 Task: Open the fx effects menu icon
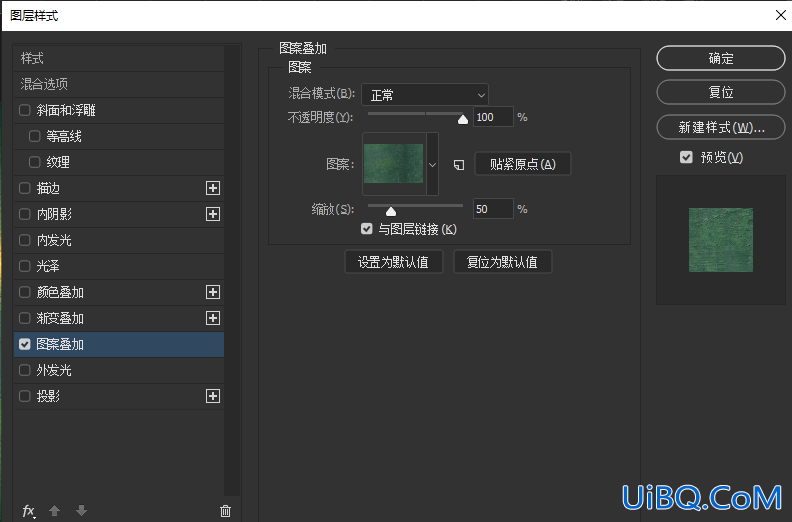[x=29, y=511]
